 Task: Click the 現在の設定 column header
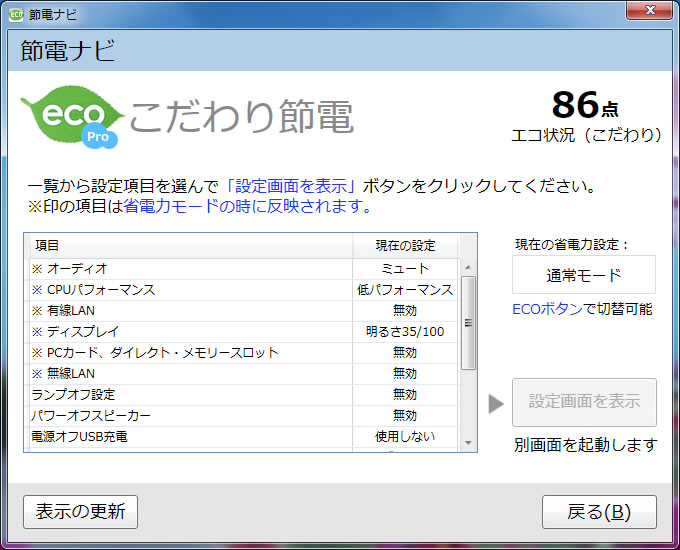[405, 246]
